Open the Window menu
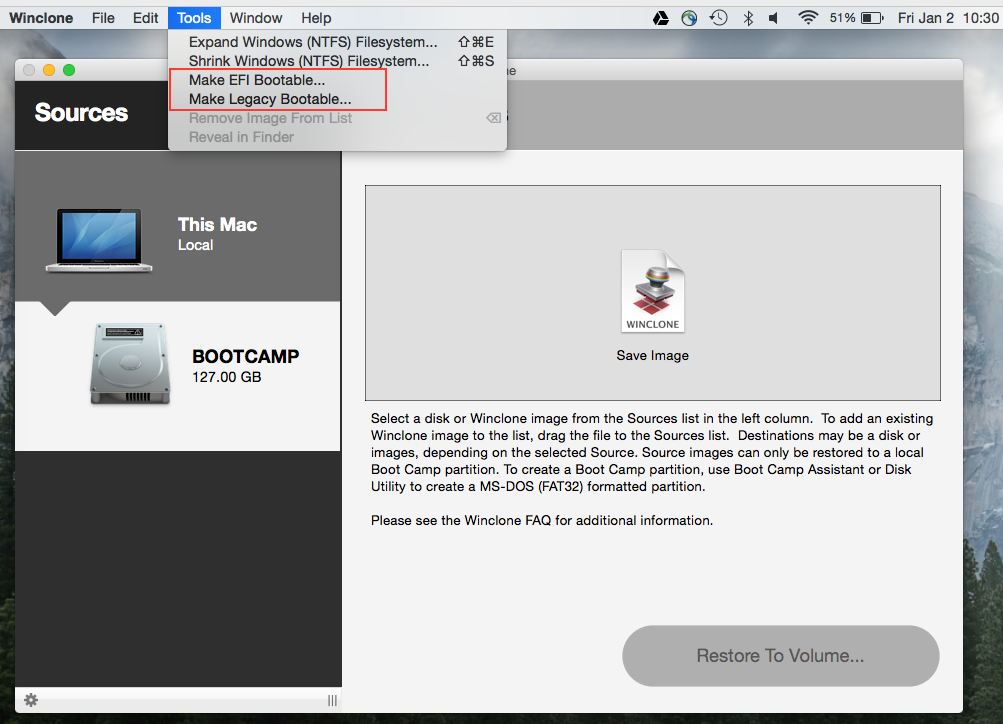The width and height of the screenshot is (1003, 724). (256, 18)
